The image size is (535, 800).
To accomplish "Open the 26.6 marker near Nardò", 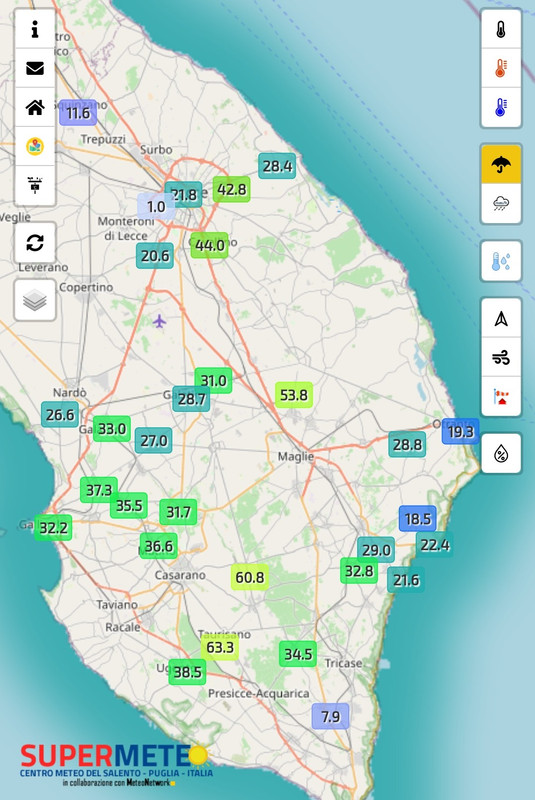I will tap(60, 415).
